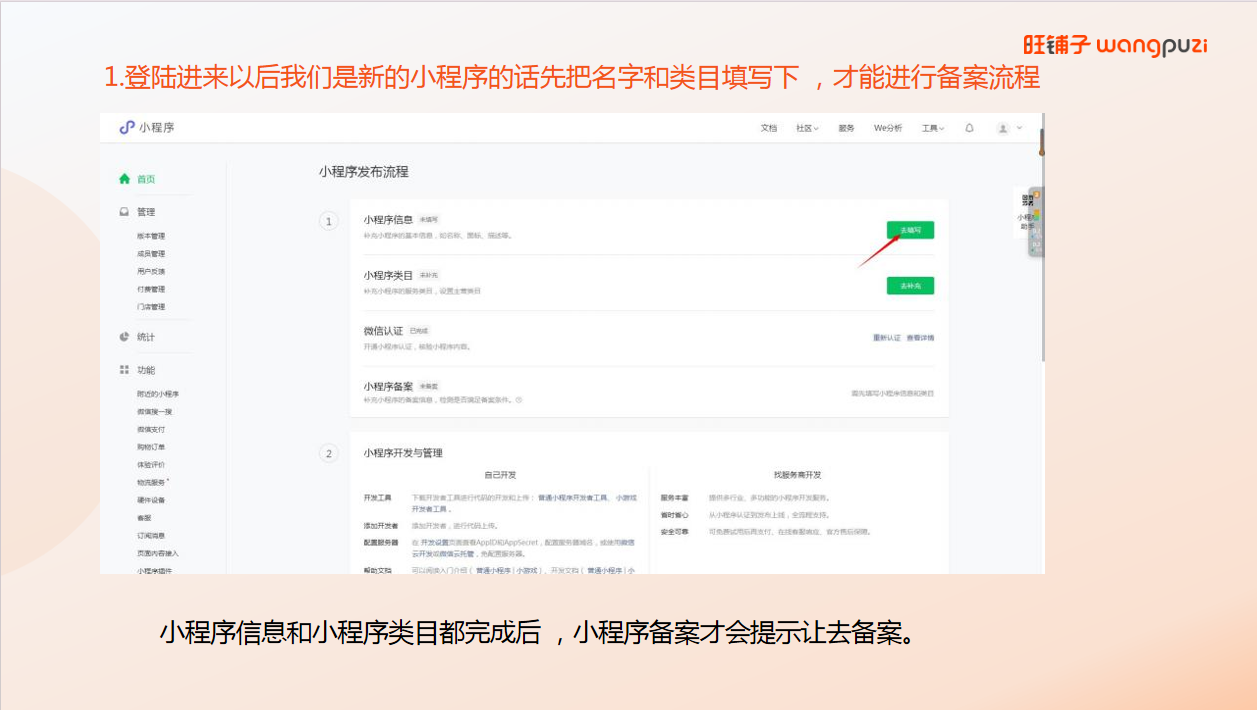Click the 已完成 status tag
This screenshot has width=1257, height=710.
(418, 331)
